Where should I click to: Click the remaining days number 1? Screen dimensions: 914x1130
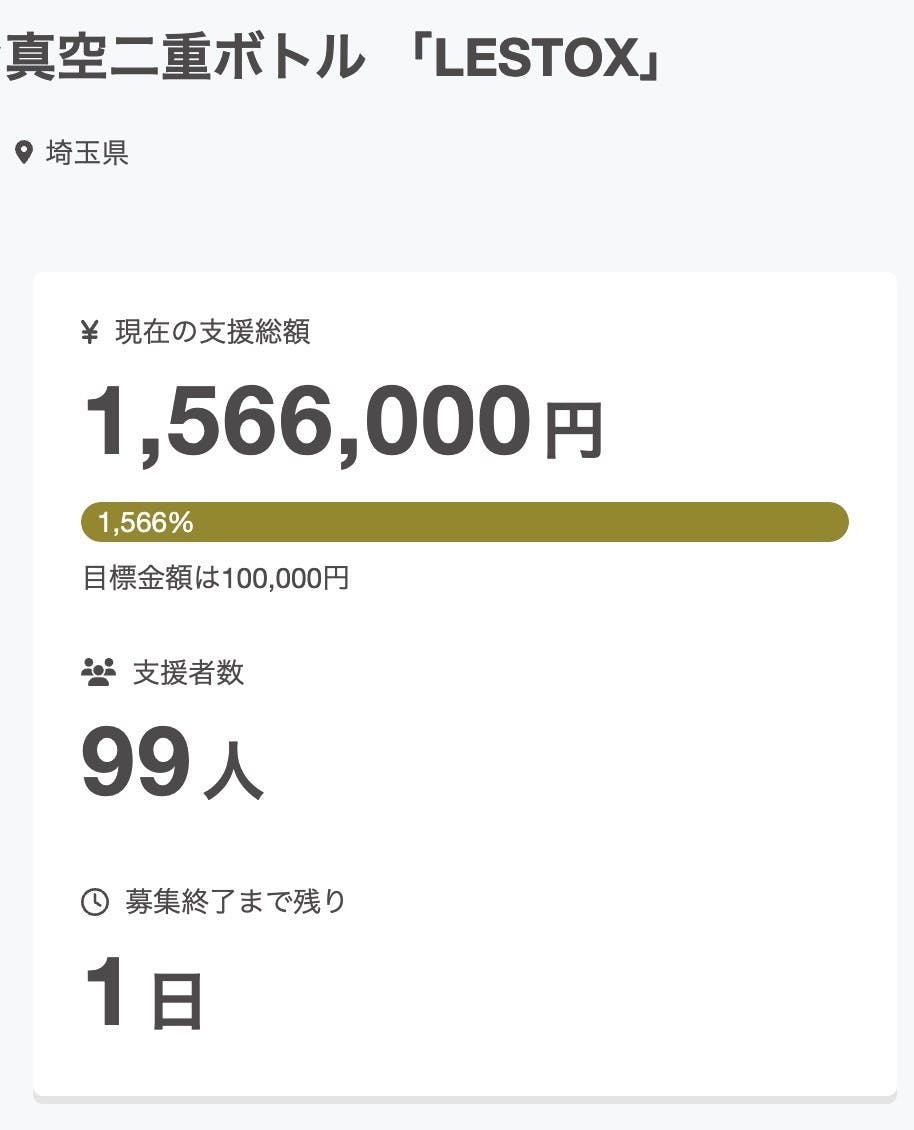pyautogui.click(x=105, y=992)
